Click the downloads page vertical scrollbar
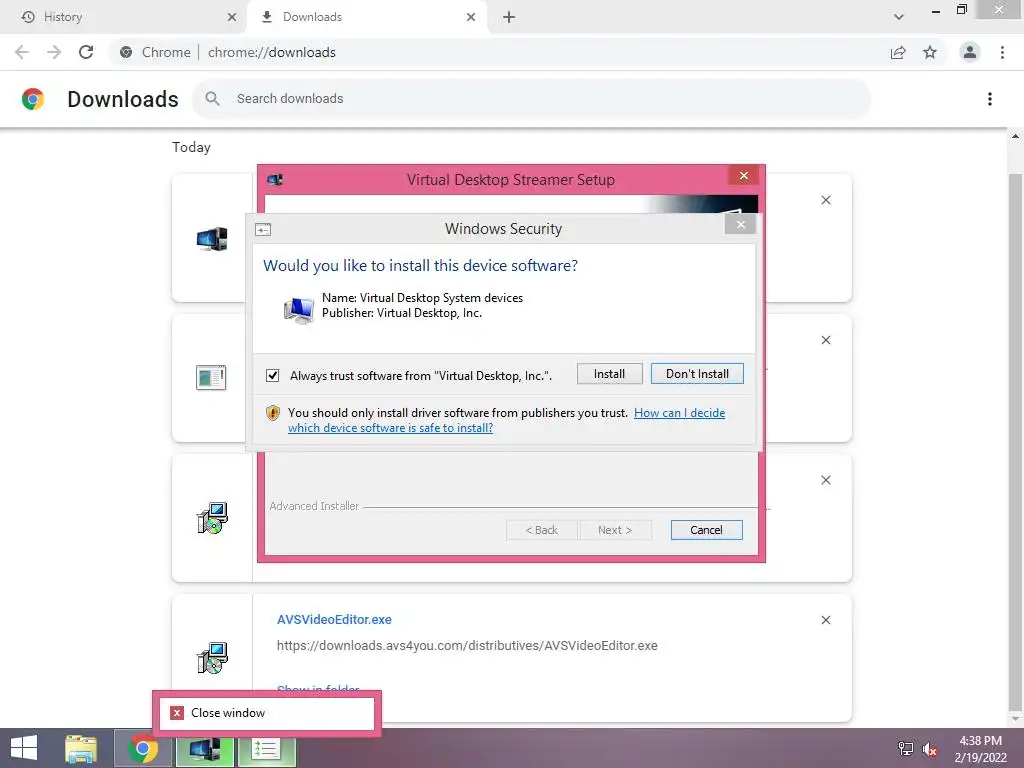Image resolution: width=1024 pixels, height=768 pixels. click(x=1015, y=444)
